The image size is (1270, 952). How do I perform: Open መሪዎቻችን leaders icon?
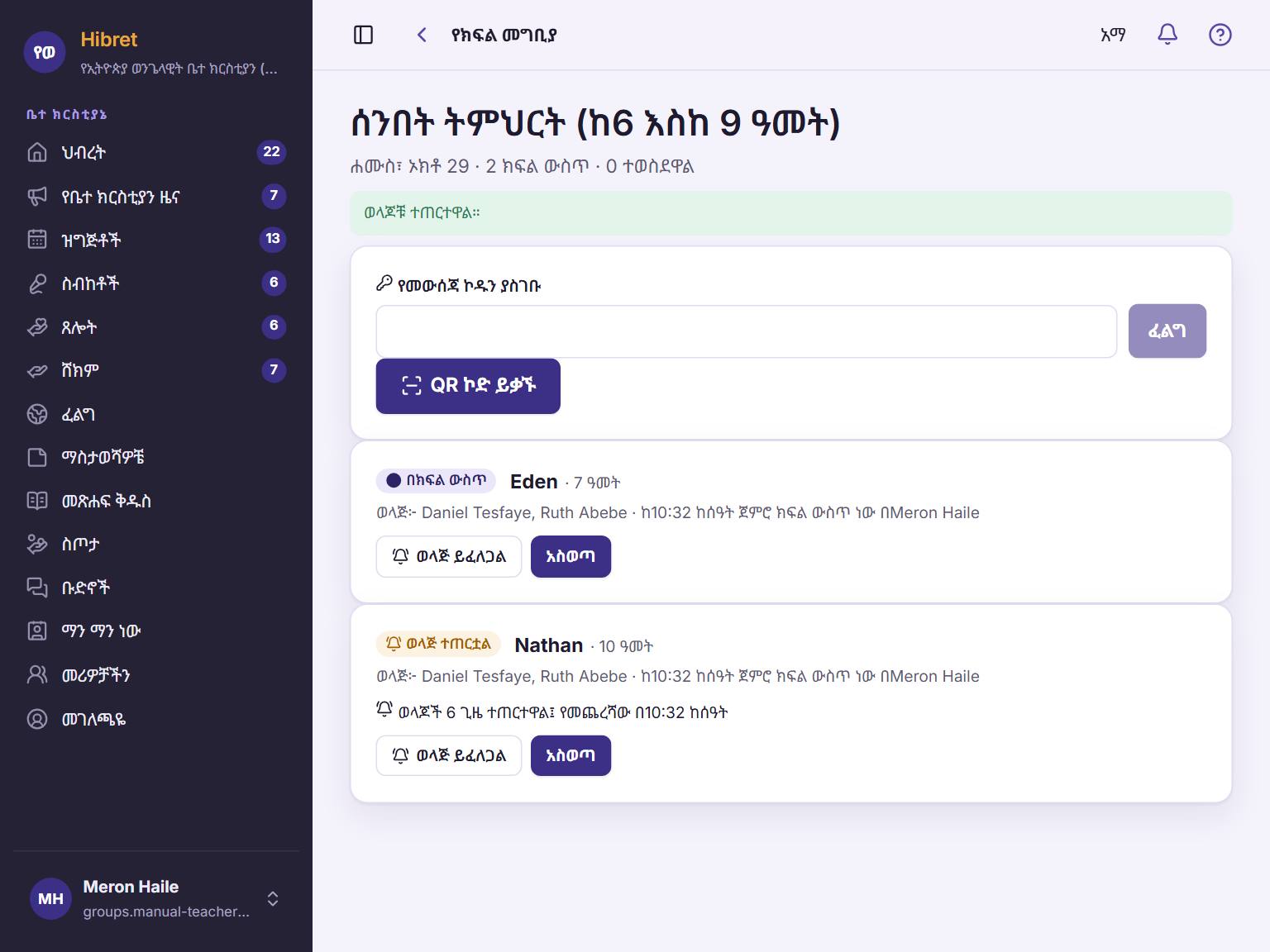[37, 675]
